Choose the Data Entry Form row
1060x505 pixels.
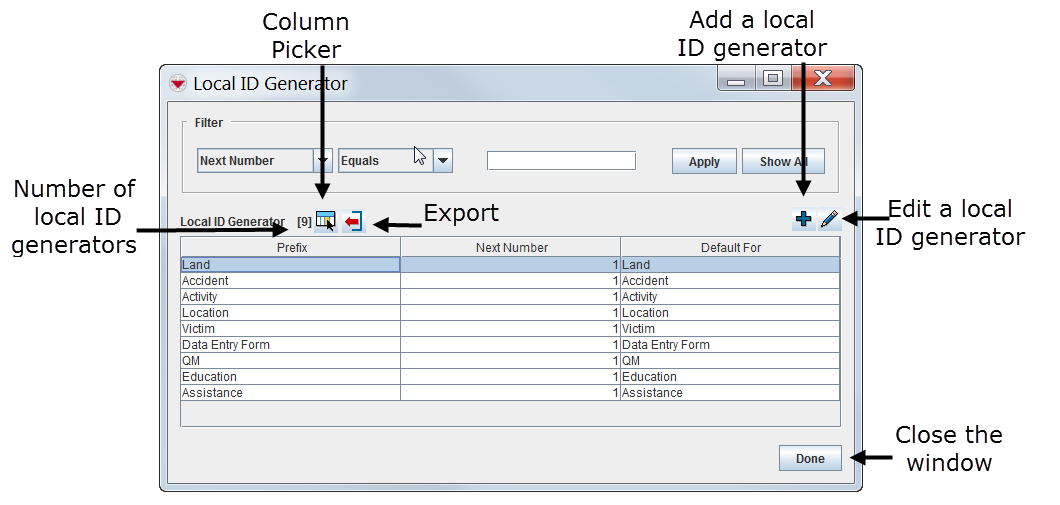[x=290, y=345]
